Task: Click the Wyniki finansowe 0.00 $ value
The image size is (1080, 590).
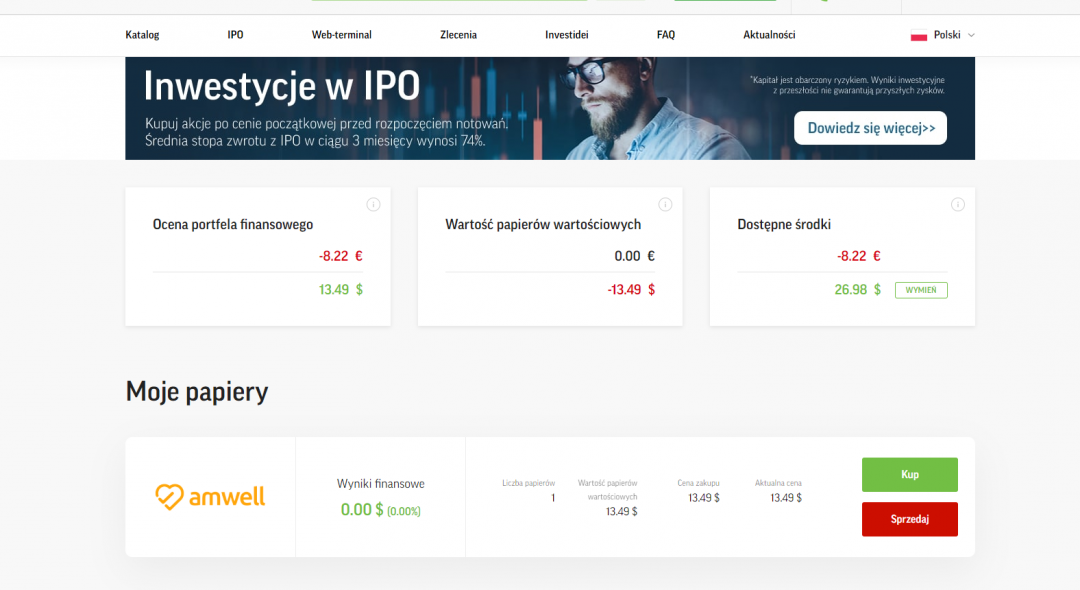Action: pyautogui.click(x=362, y=510)
